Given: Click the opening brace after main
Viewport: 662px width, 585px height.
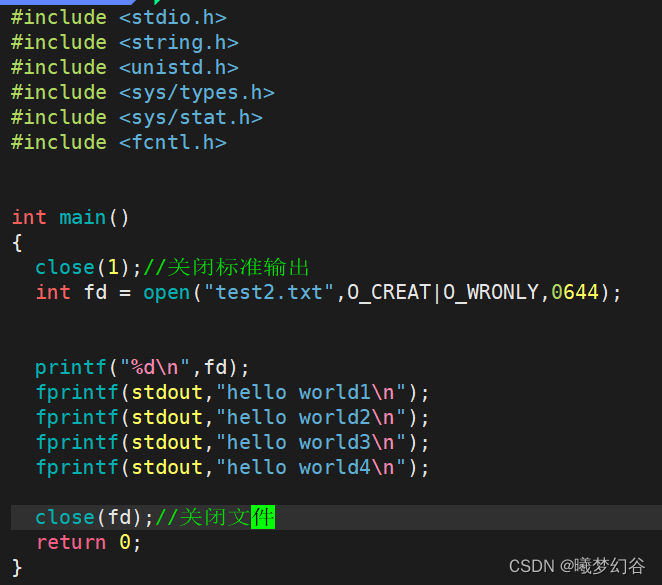Looking at the screenshot, I should click(17, 243).
